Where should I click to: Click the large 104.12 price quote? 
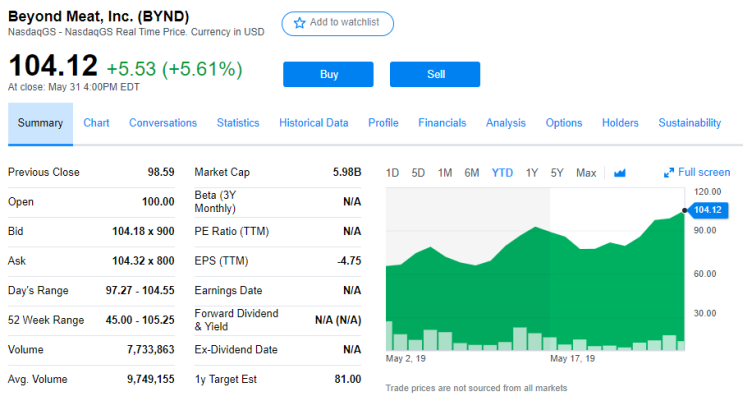(x=53, y=65)
